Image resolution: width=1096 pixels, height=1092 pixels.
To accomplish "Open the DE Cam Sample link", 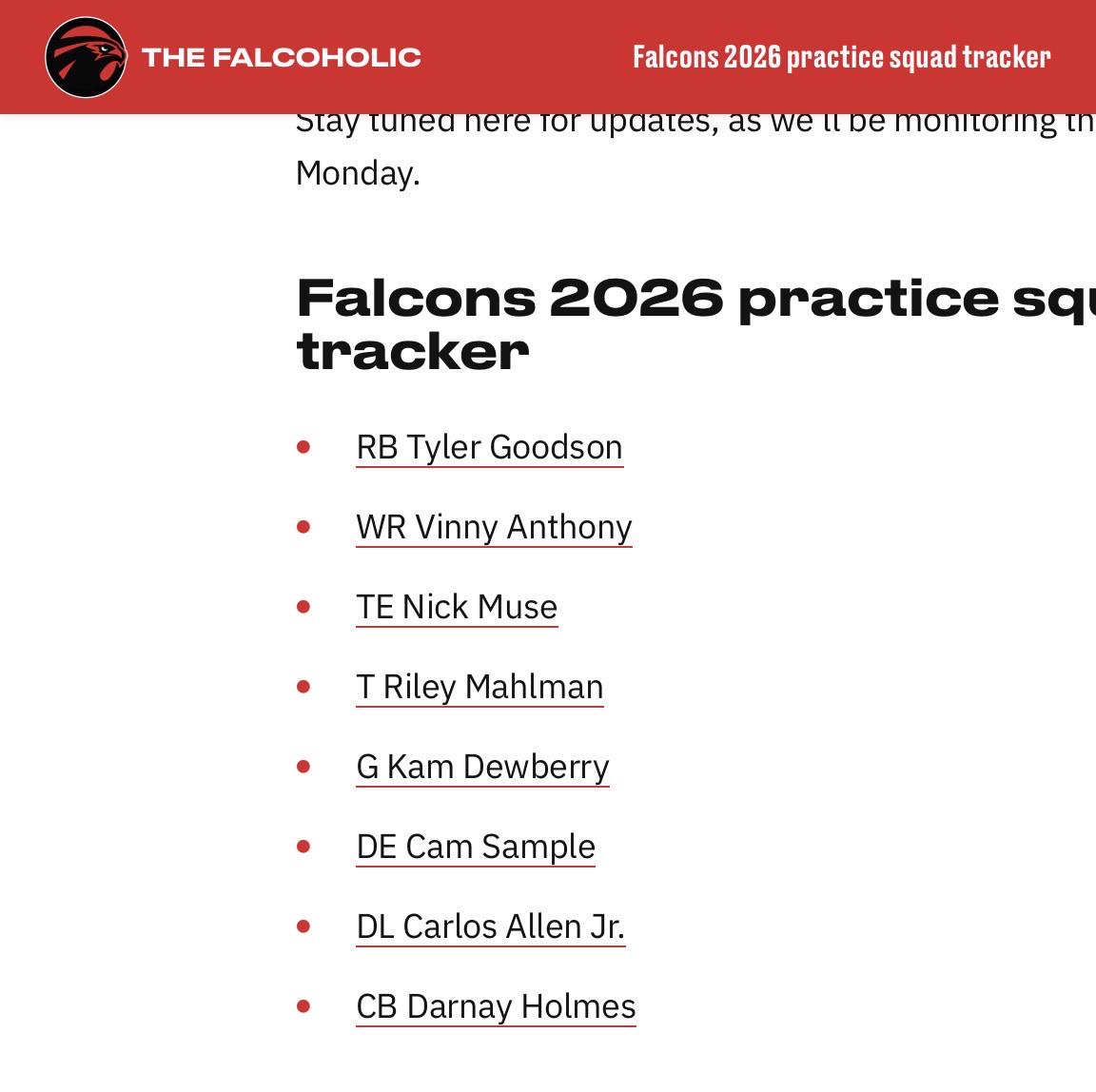I will pyautogui.click(x=476, y=847).
